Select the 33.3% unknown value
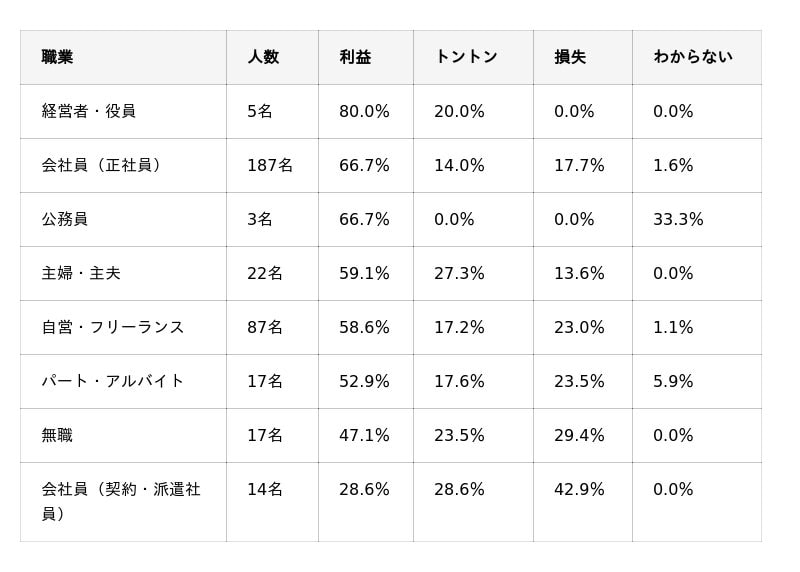This screenshot has width=800, height=572. (x=678, y=219)
